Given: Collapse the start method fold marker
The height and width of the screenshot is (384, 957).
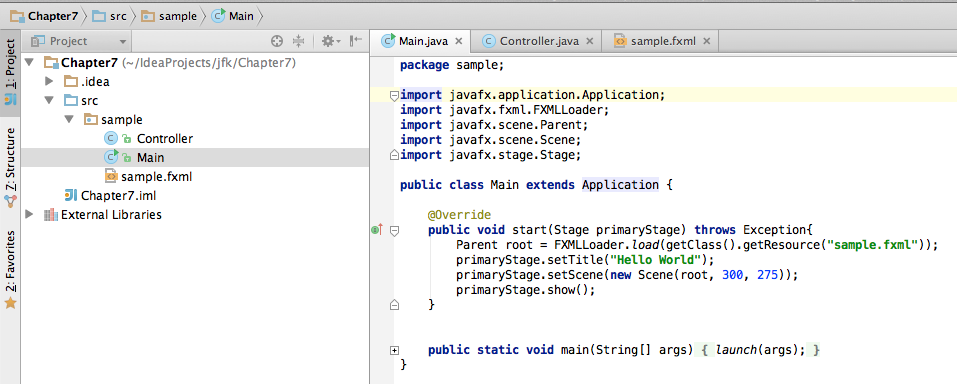Looking at the screenshot, I should 394,231.
